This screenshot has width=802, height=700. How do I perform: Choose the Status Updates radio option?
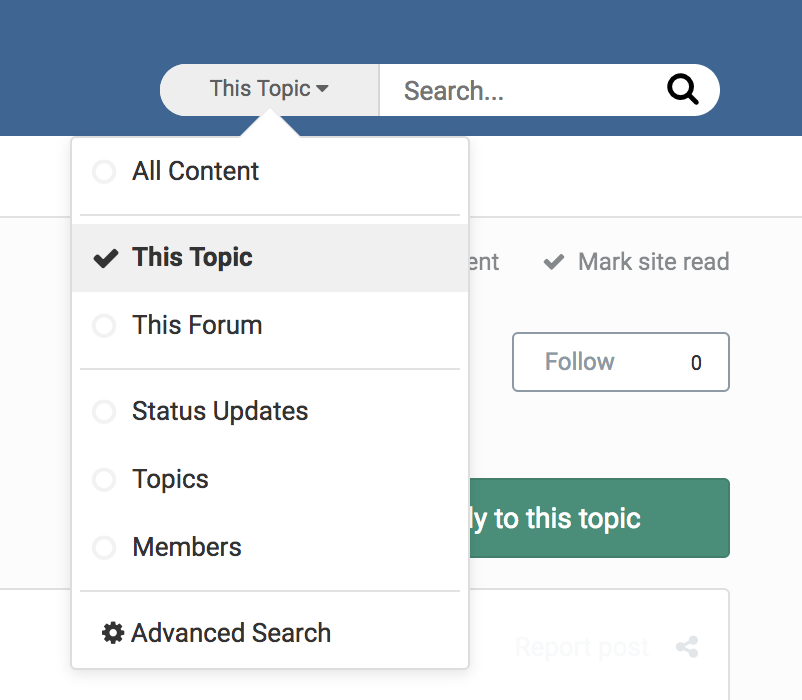coord(104,412)
